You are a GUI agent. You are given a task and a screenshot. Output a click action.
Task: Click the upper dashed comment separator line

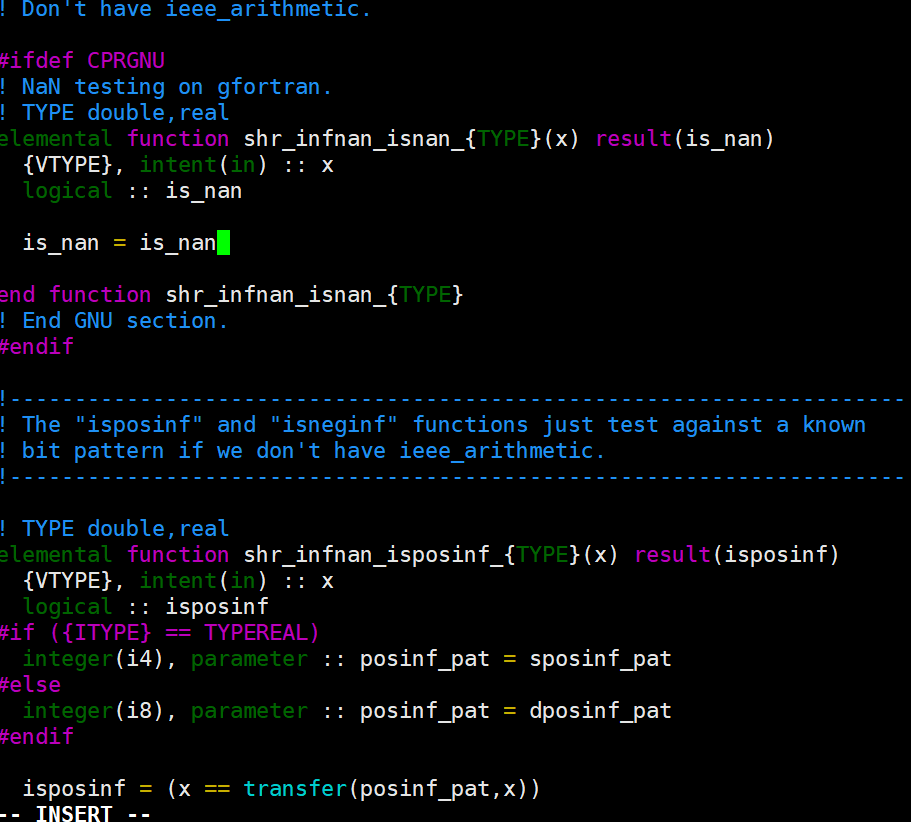(452, 399)
